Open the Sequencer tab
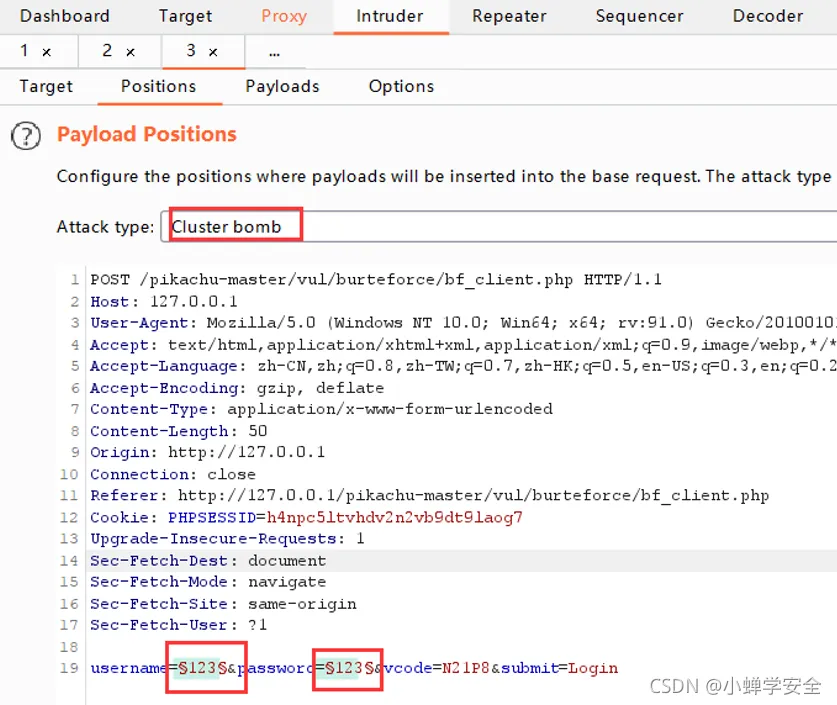 pos(639,16)
